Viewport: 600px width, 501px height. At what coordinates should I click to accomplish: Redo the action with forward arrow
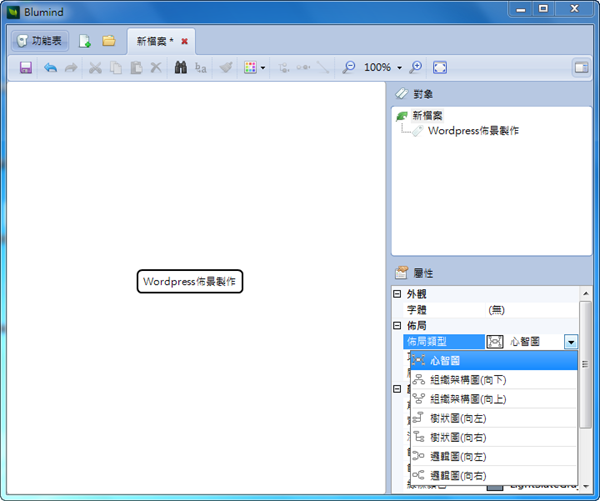coord(71,68)
